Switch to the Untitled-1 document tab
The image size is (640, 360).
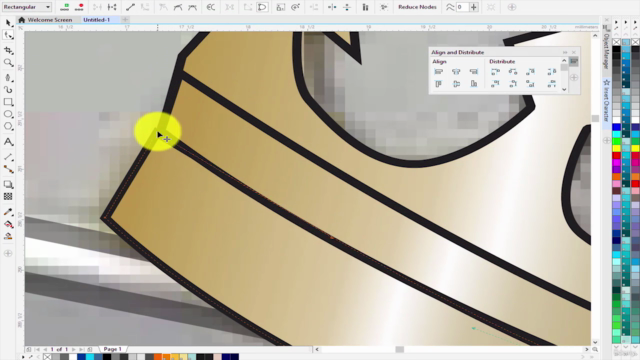(97, 20)
